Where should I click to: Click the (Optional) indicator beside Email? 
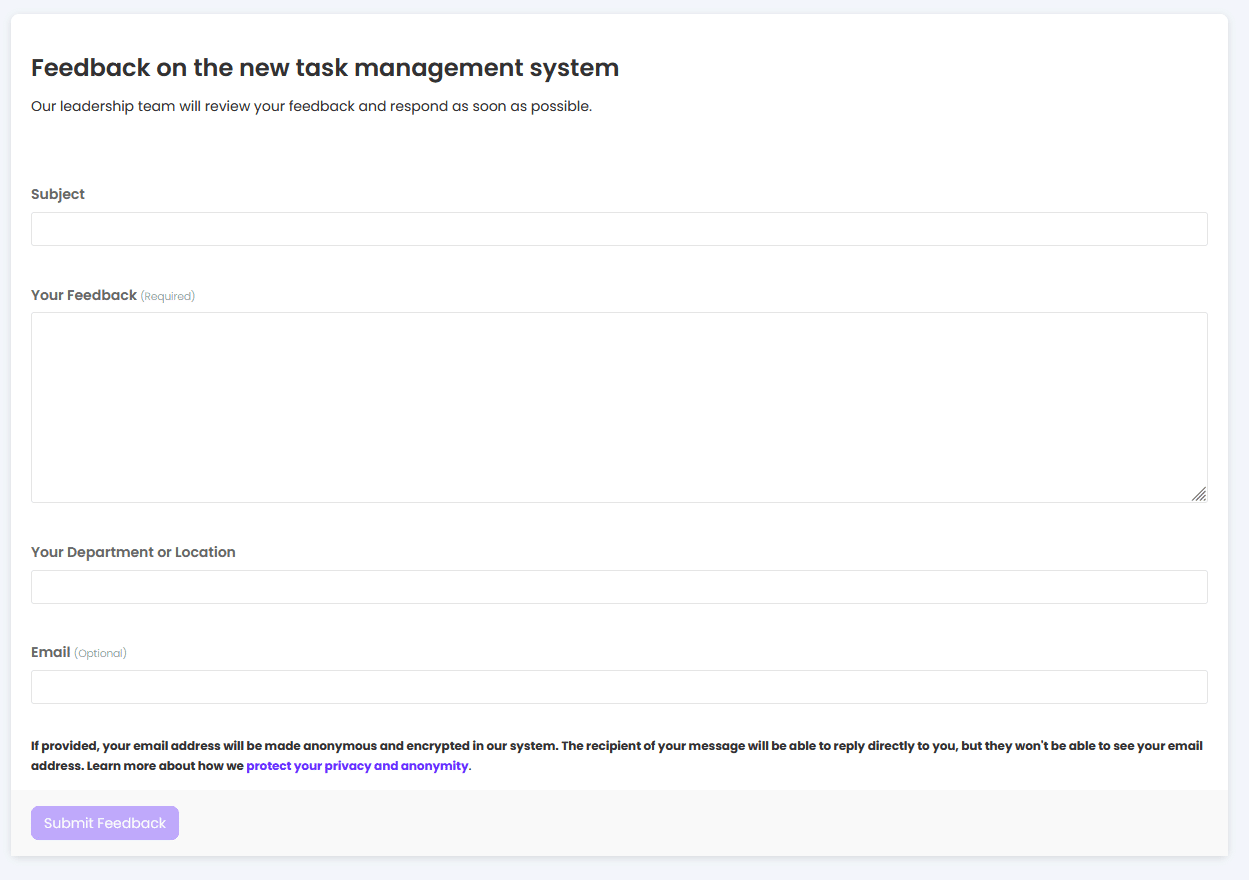[100, 653]
